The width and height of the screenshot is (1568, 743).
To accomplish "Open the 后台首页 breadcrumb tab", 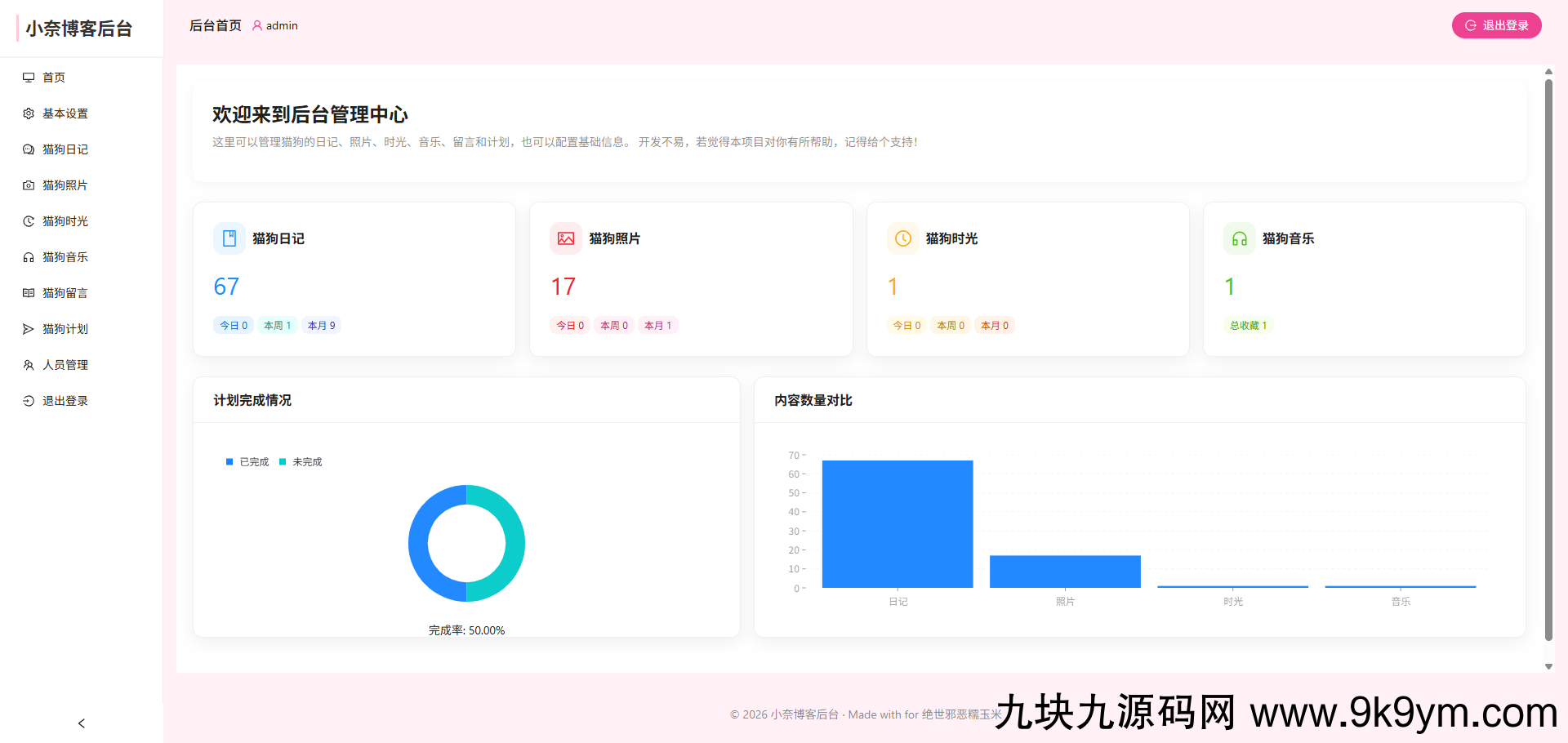I will pos(215,25).
